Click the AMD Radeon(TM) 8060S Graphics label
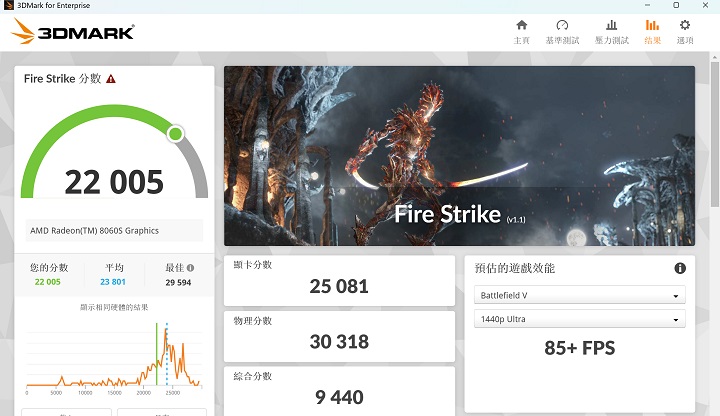 coord(95,230)
